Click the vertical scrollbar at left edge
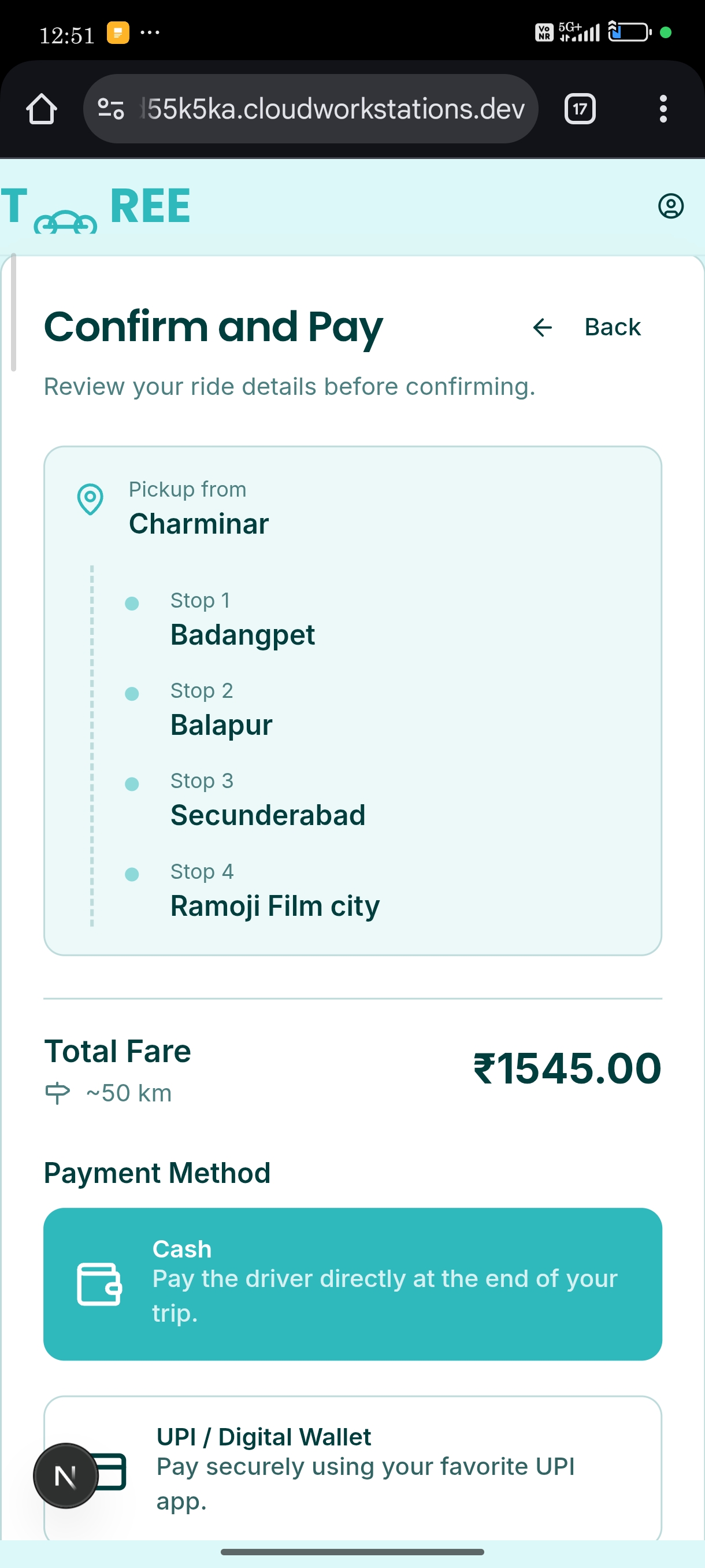The width and height of the screenshot is (705, 1568). (13, 313)
